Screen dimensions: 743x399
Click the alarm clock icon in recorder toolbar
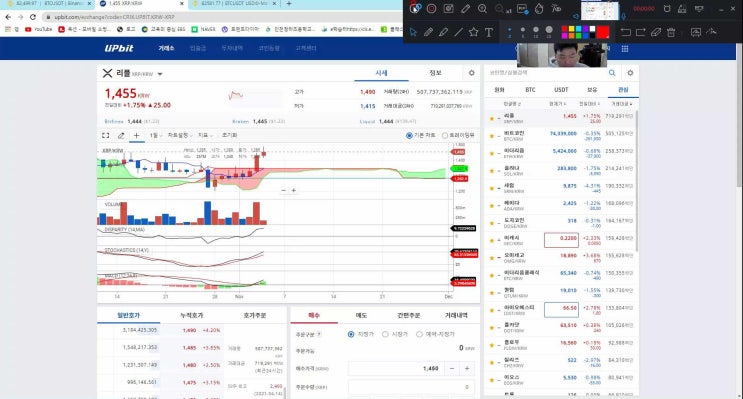pos(667,9)
